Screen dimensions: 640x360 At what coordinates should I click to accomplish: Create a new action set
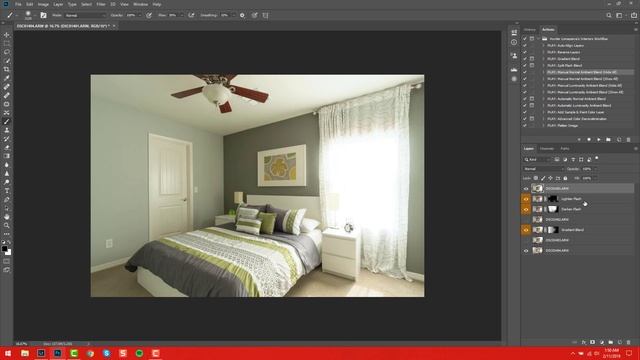(x=609, y=140)
